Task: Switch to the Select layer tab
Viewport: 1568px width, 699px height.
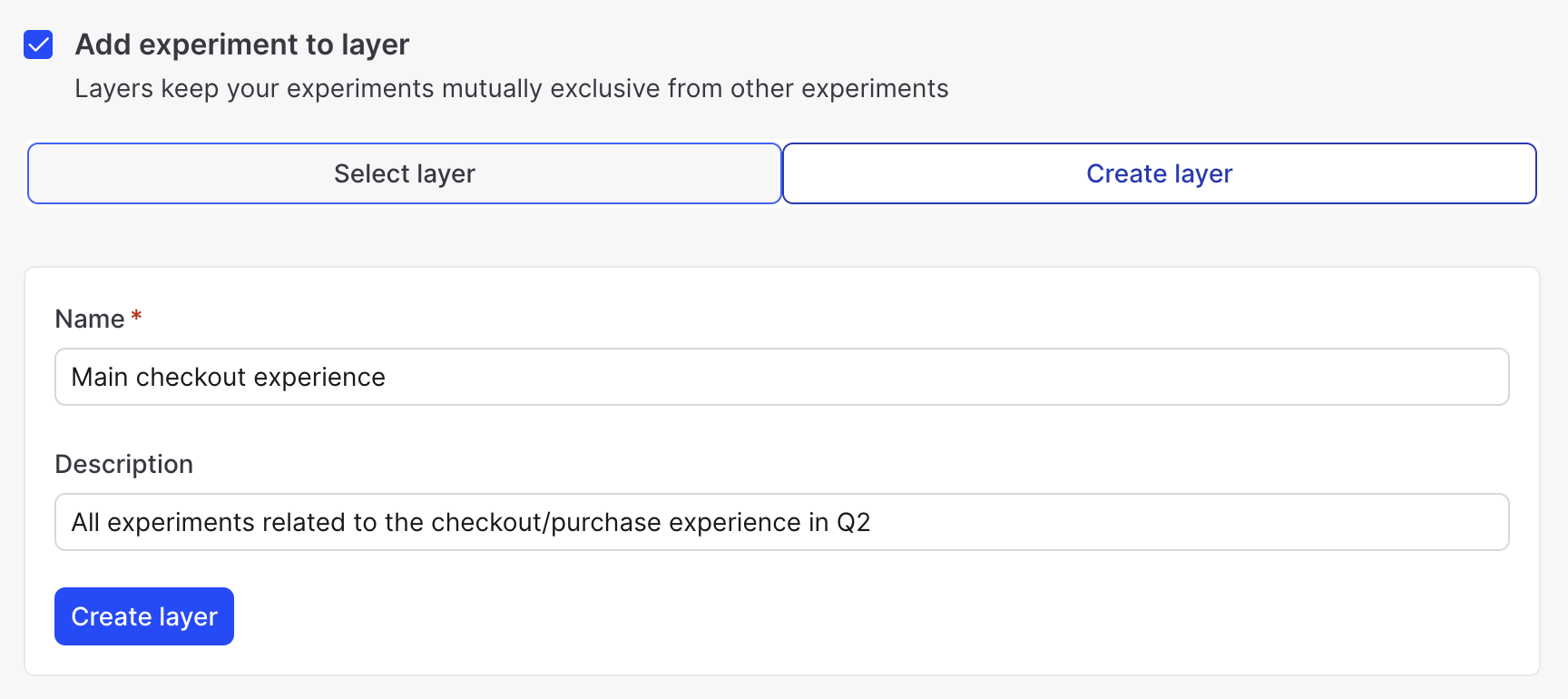Action: 405,173
